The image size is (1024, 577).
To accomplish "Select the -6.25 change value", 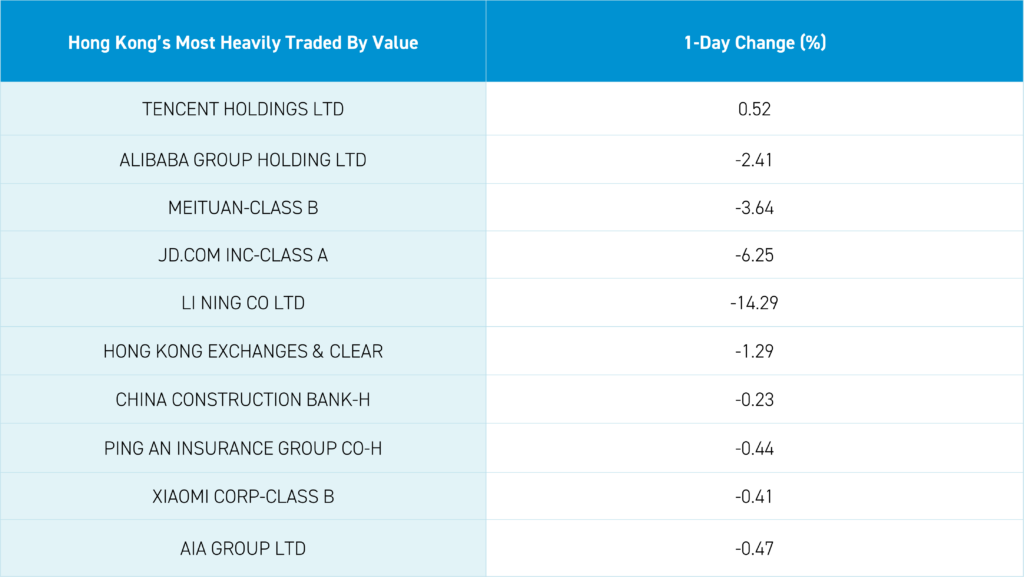I will (x=754, y=255).
